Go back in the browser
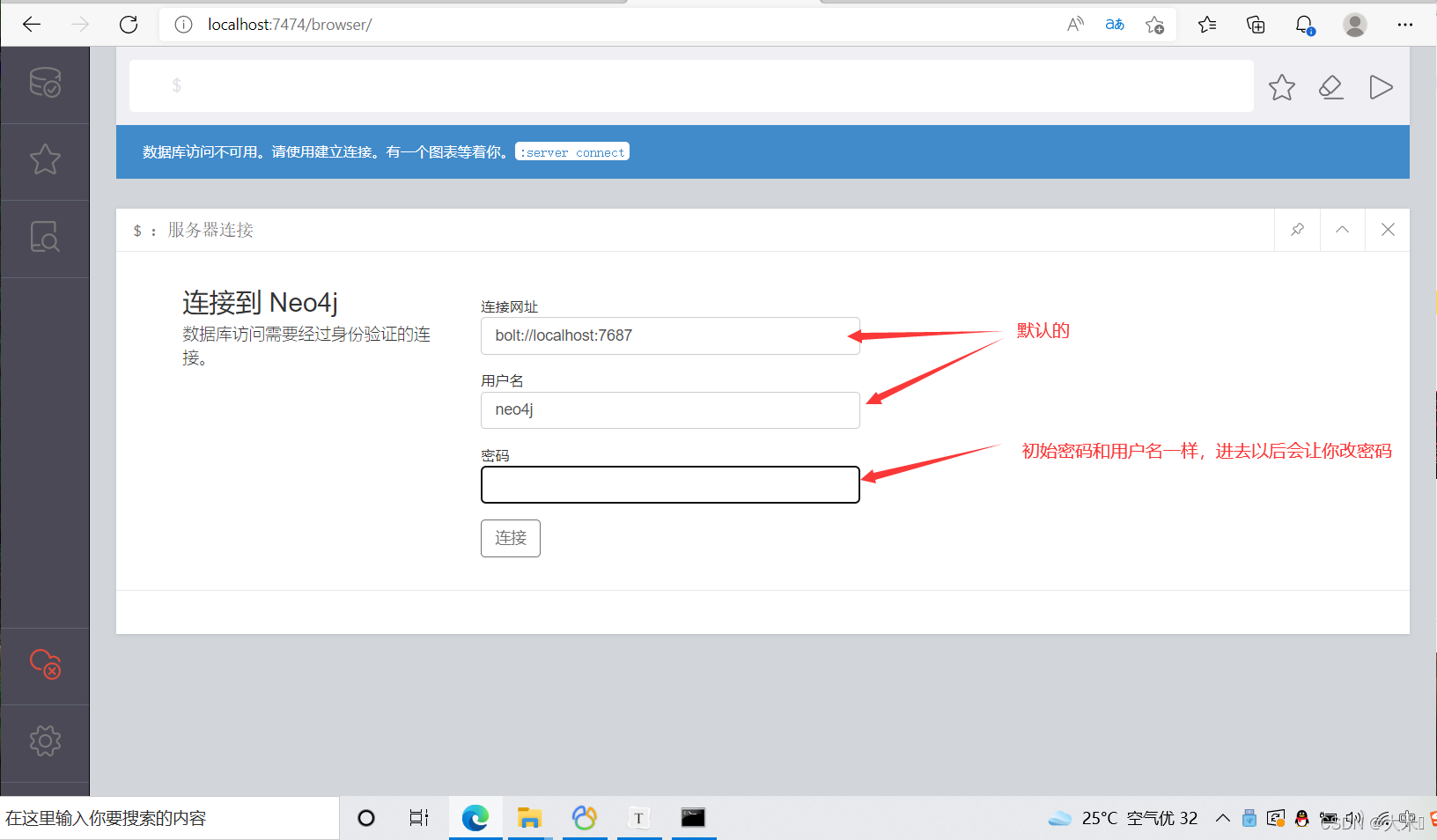 [32, 25]
